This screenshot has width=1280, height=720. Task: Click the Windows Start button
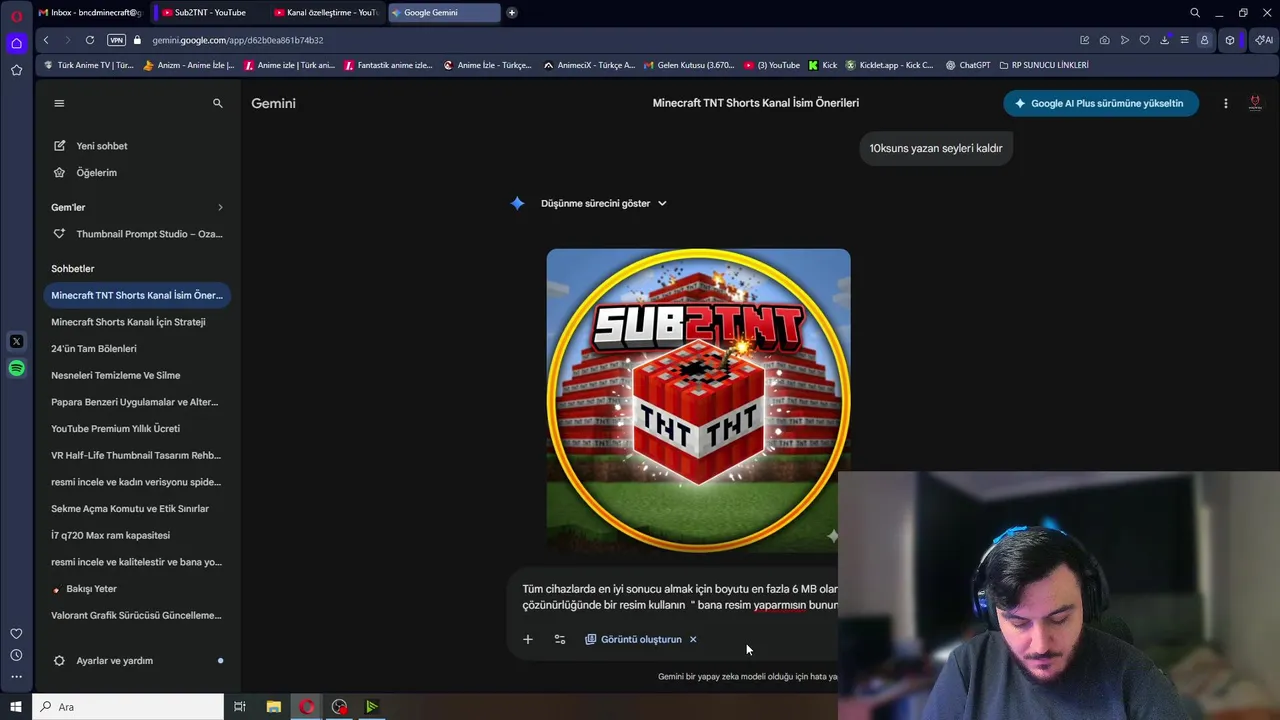tap(16, 707)
